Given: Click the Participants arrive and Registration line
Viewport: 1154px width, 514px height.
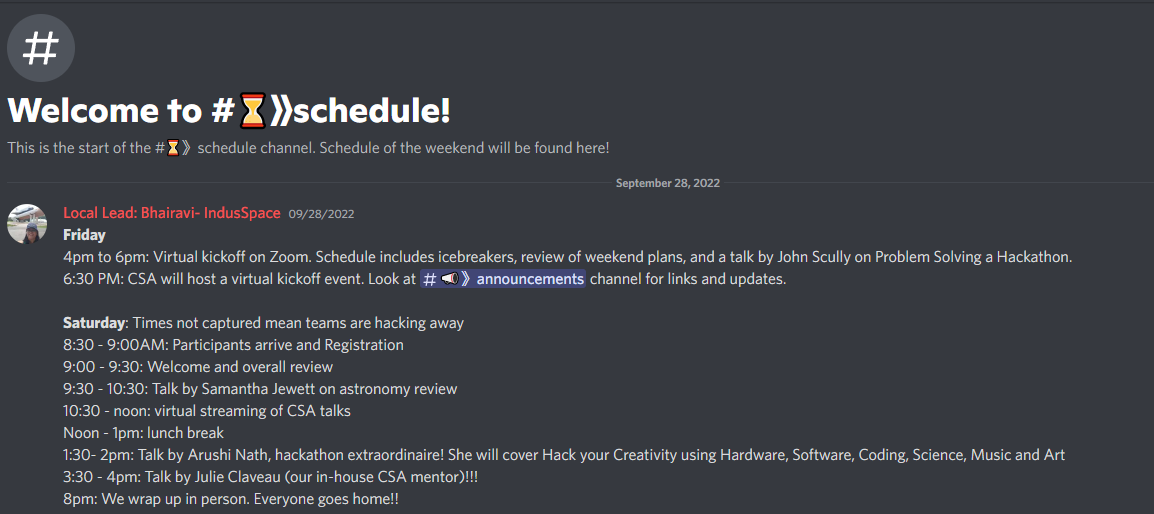Looking at the screenshot, I should [x=233, y=345].
